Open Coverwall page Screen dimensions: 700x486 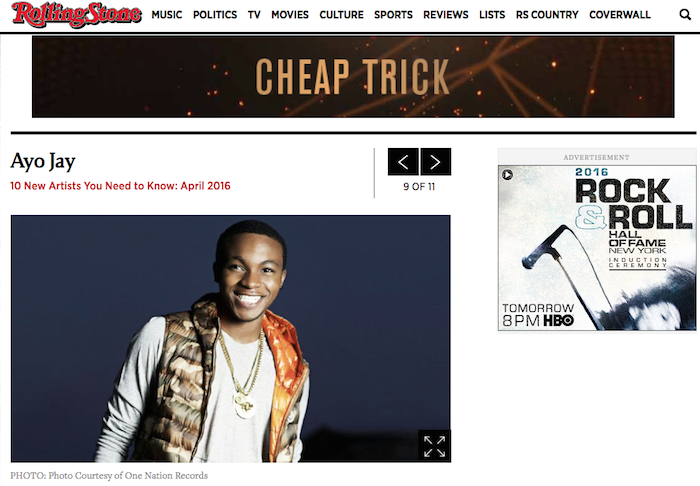pyautogui.click(x=620, y=15)
